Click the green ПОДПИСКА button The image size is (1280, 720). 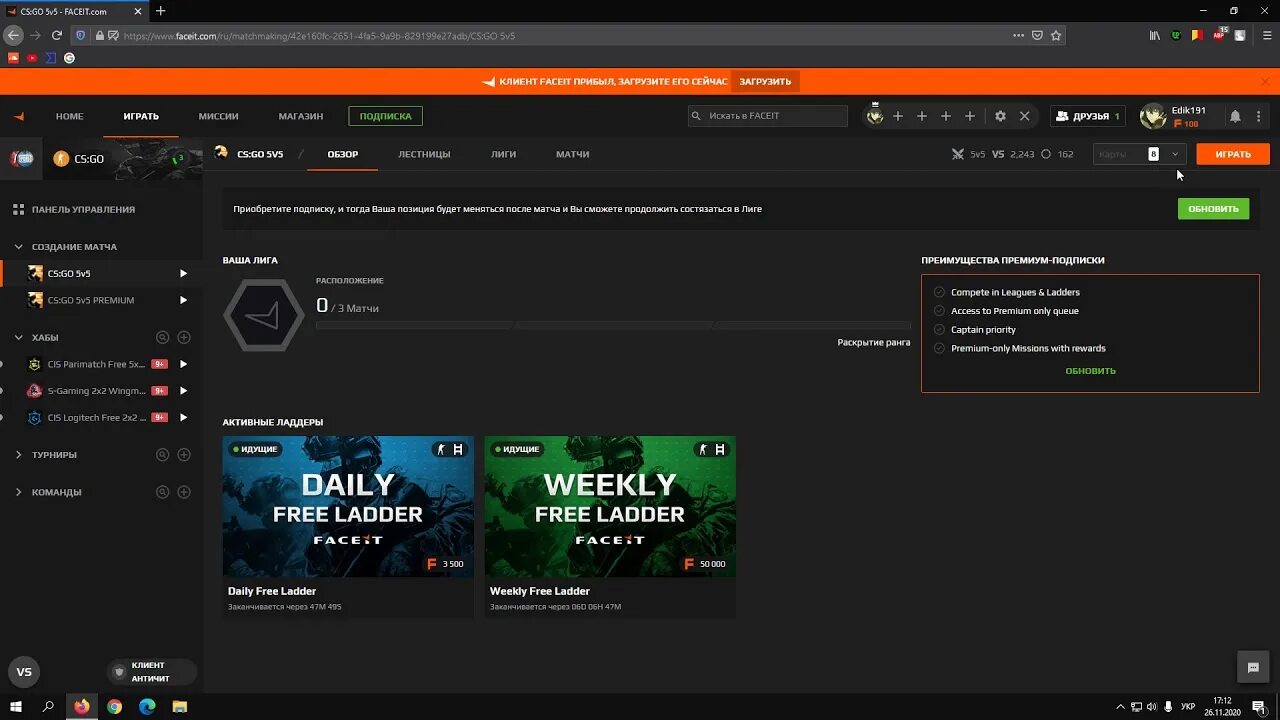(x=386, y=116)
